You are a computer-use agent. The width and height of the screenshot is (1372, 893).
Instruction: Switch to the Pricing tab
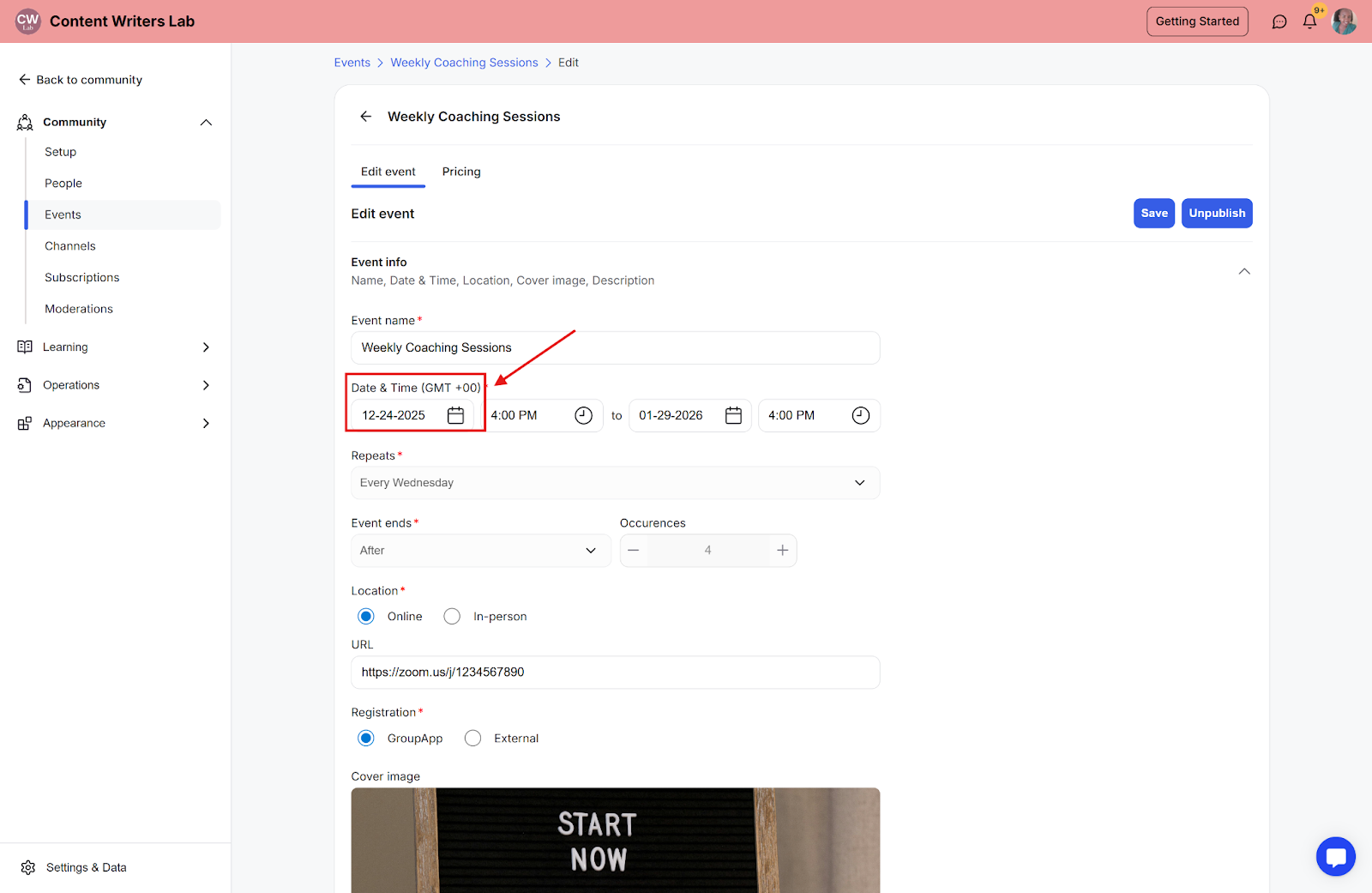click(x=461, y=172)
